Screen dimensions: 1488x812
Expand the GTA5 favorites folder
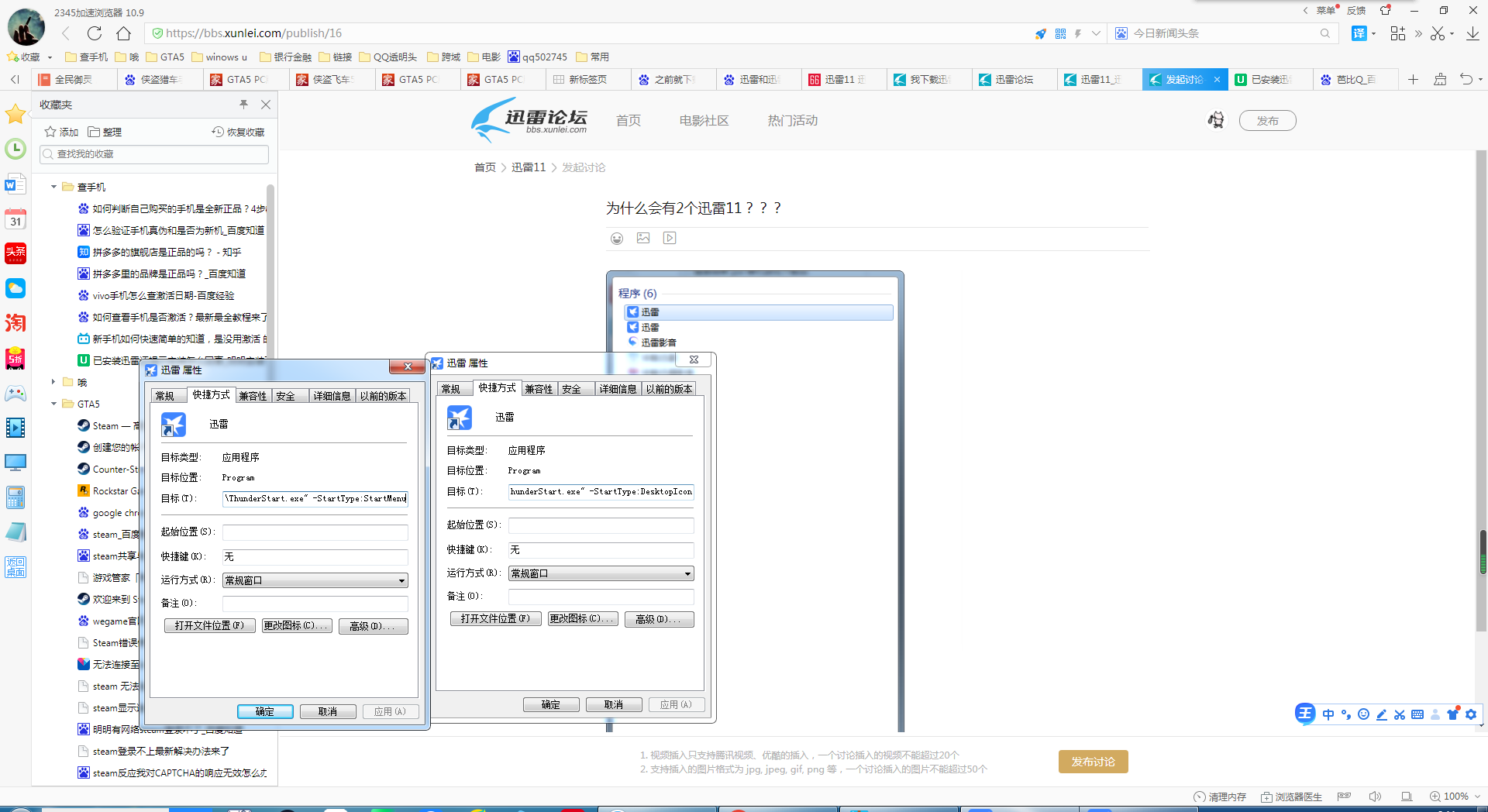tap(54, 404)
